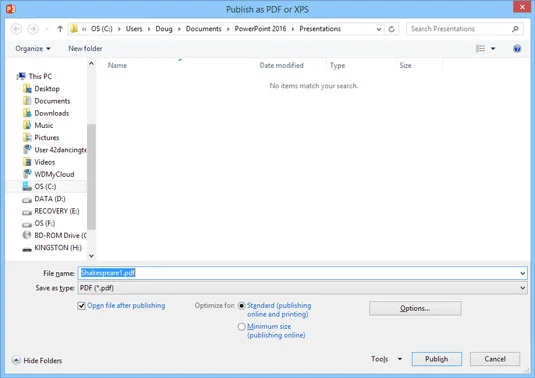Click Documents in the address breadcrumb
Screen dimensions: 535x378
(204, 29)
